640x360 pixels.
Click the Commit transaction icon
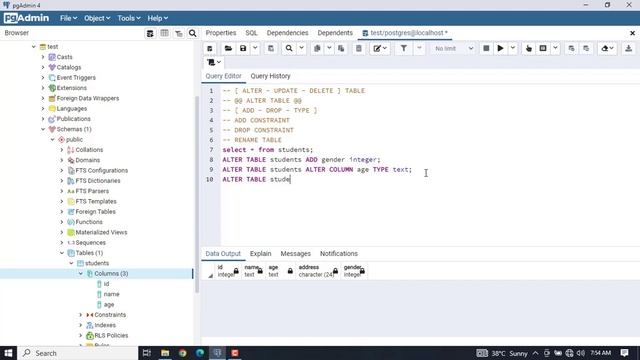[x=571, y=48]
